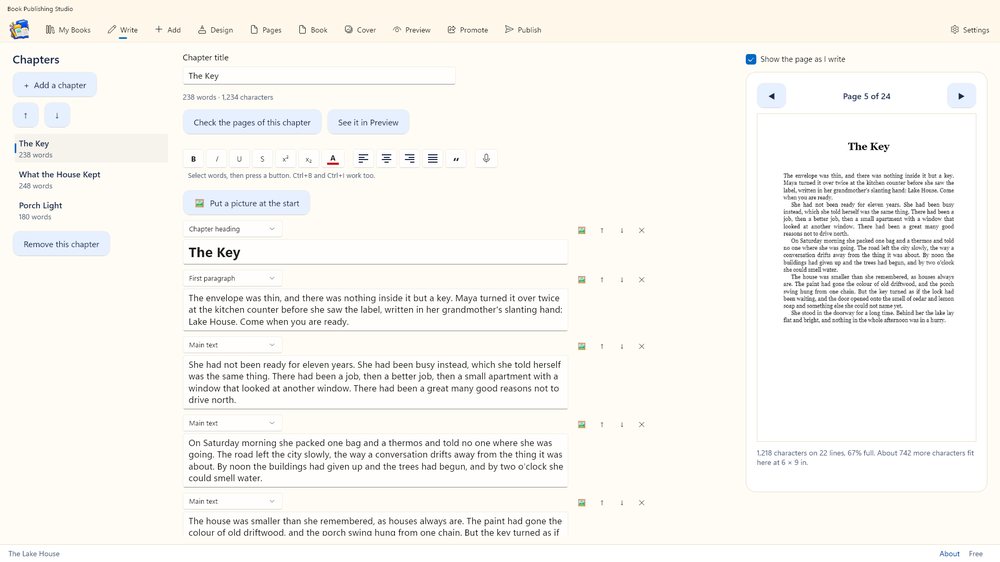Screen dimensions: 1000x562
Task: Move 'The house was smaller' block down
Action: click(x=622, y=503)
